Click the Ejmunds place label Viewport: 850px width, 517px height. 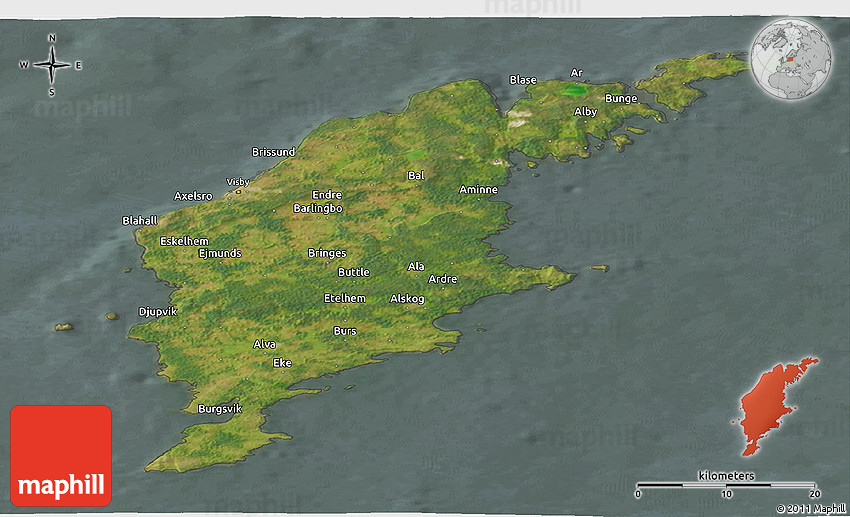220,254
